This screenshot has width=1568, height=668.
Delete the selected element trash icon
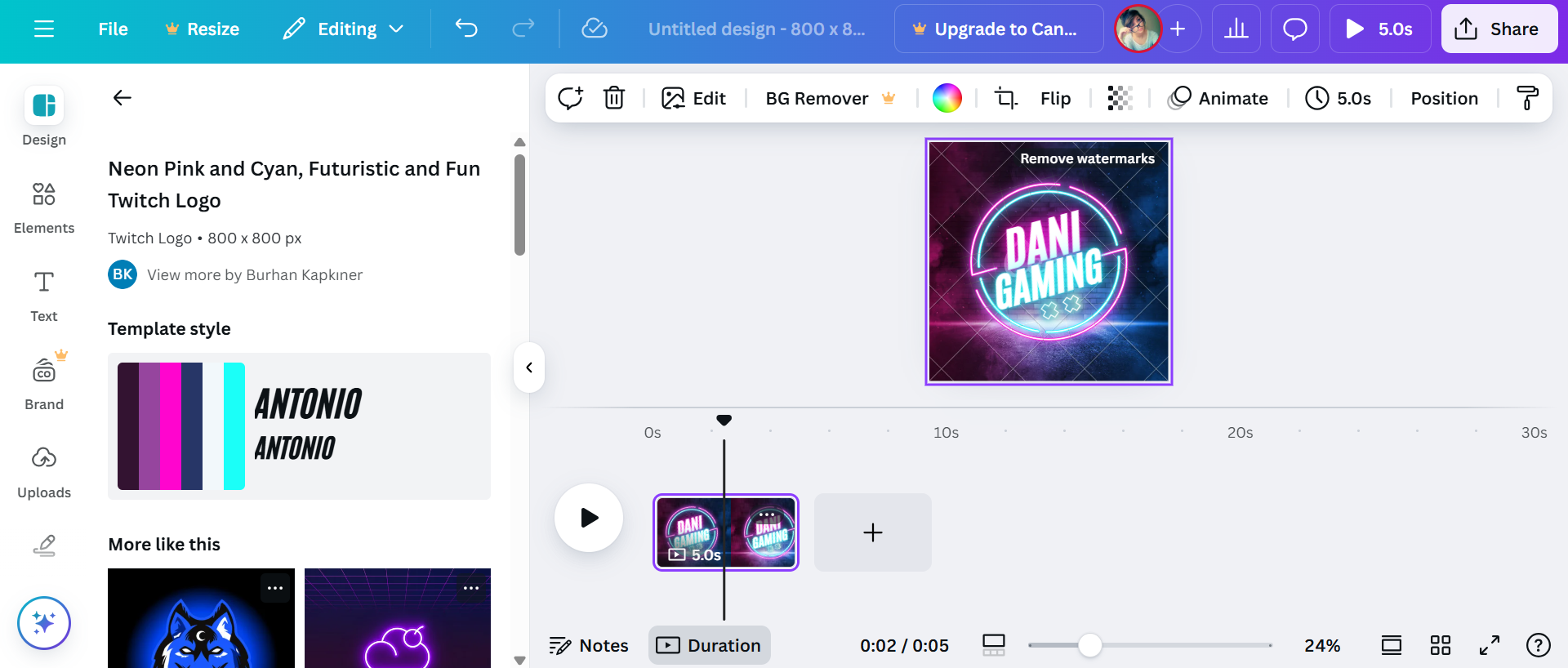pyautogui.click(x=614, y=98)
